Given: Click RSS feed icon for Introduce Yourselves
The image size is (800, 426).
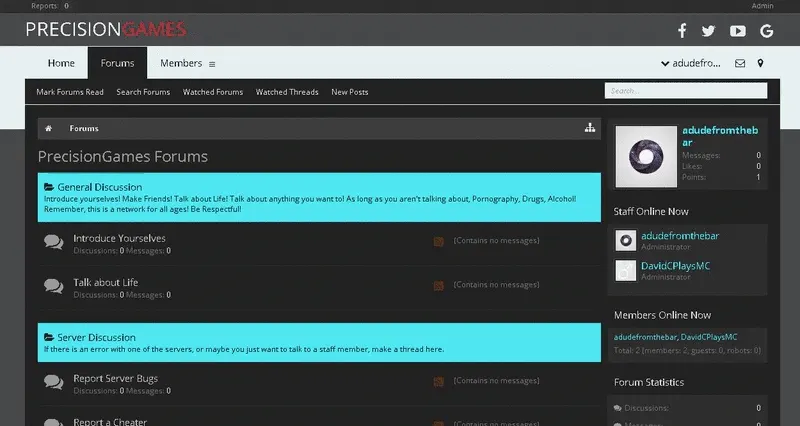Looking at the screenshot, I should [x=438, y=241].
